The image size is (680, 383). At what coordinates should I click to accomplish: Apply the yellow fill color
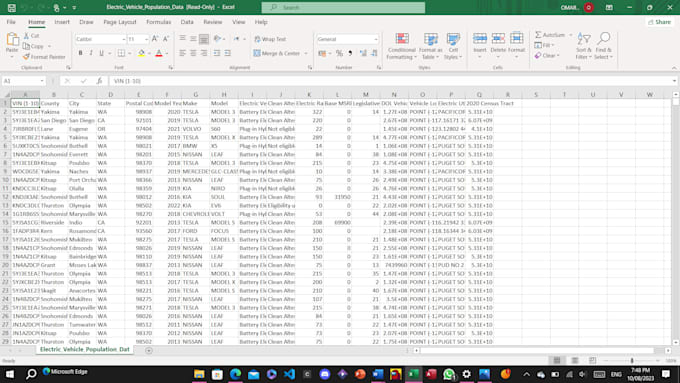pyautogui.click(x=141, y=53)
